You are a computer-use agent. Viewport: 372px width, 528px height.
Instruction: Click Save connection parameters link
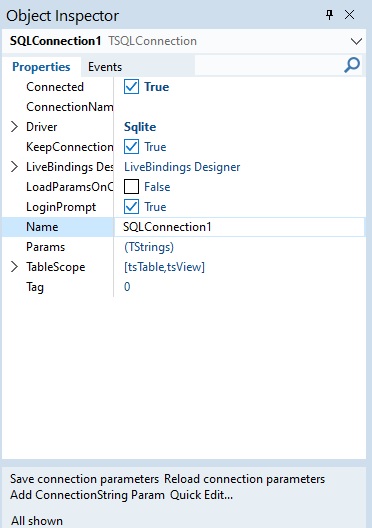tap(84, 479)
